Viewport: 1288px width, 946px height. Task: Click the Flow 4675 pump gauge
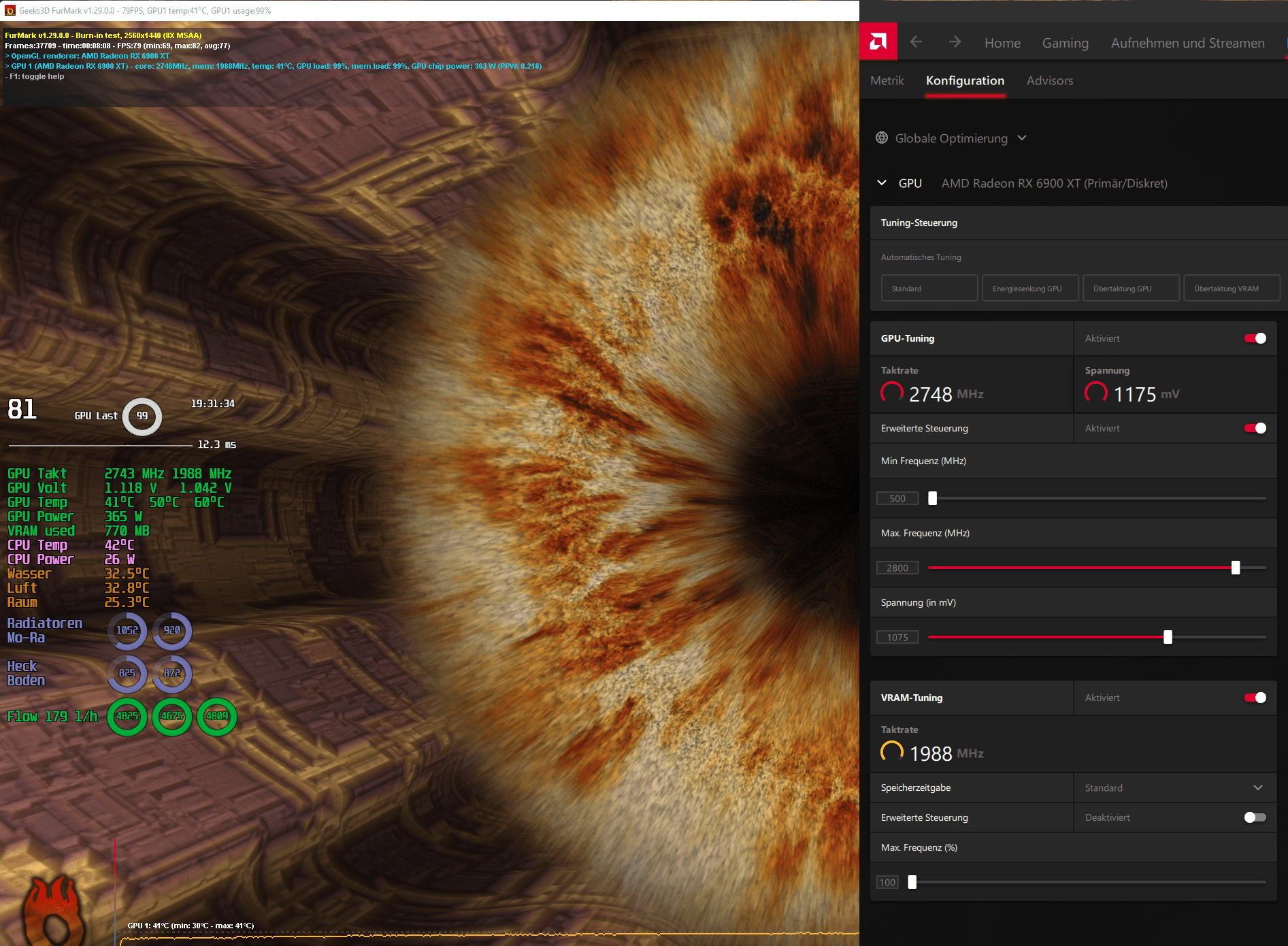coord(172,716)
